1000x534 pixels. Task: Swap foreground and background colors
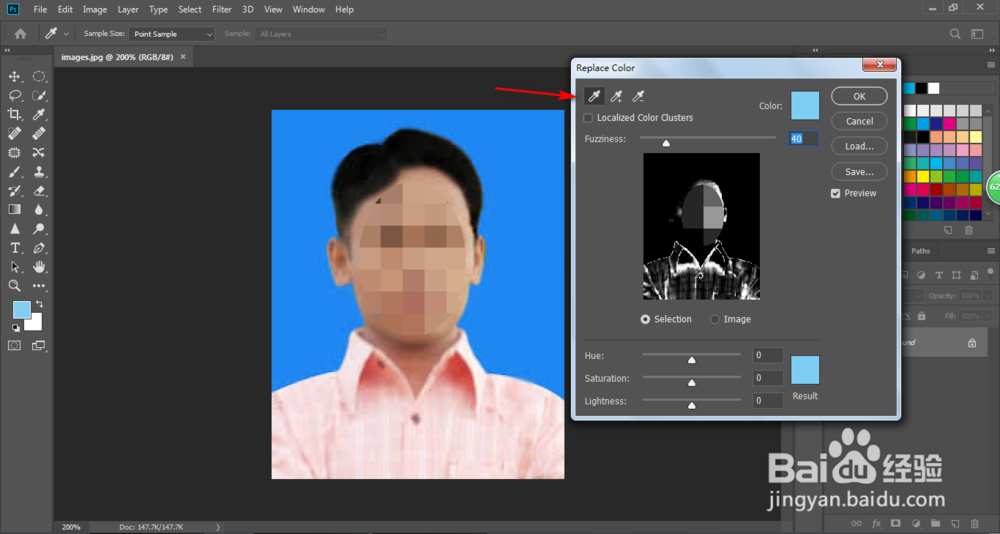(x=39, y=305)
